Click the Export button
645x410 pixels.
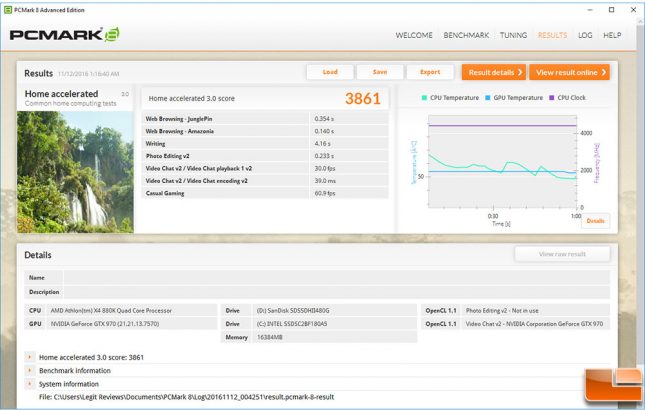click(430, 72)
